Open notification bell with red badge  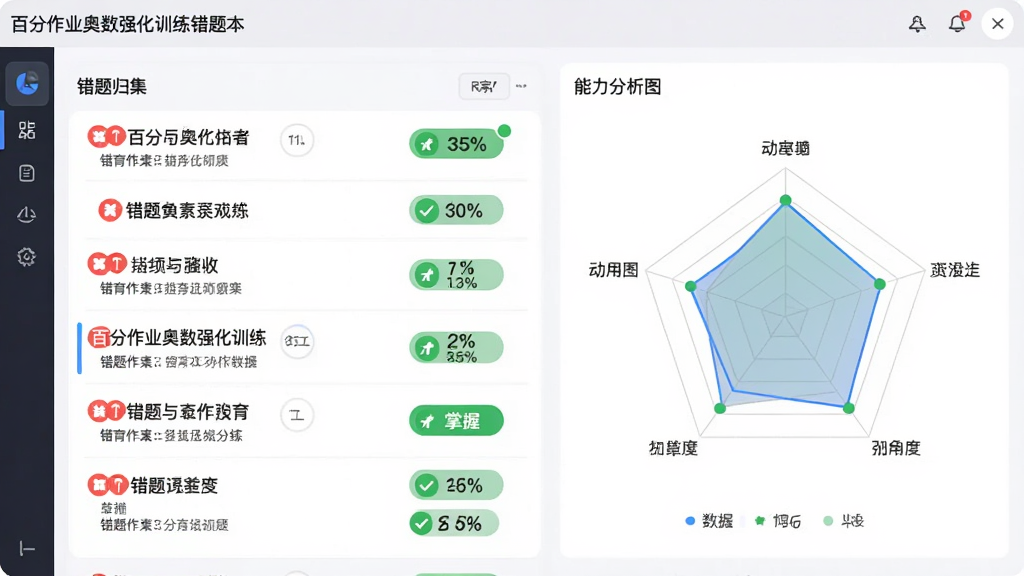pos(958,23)
